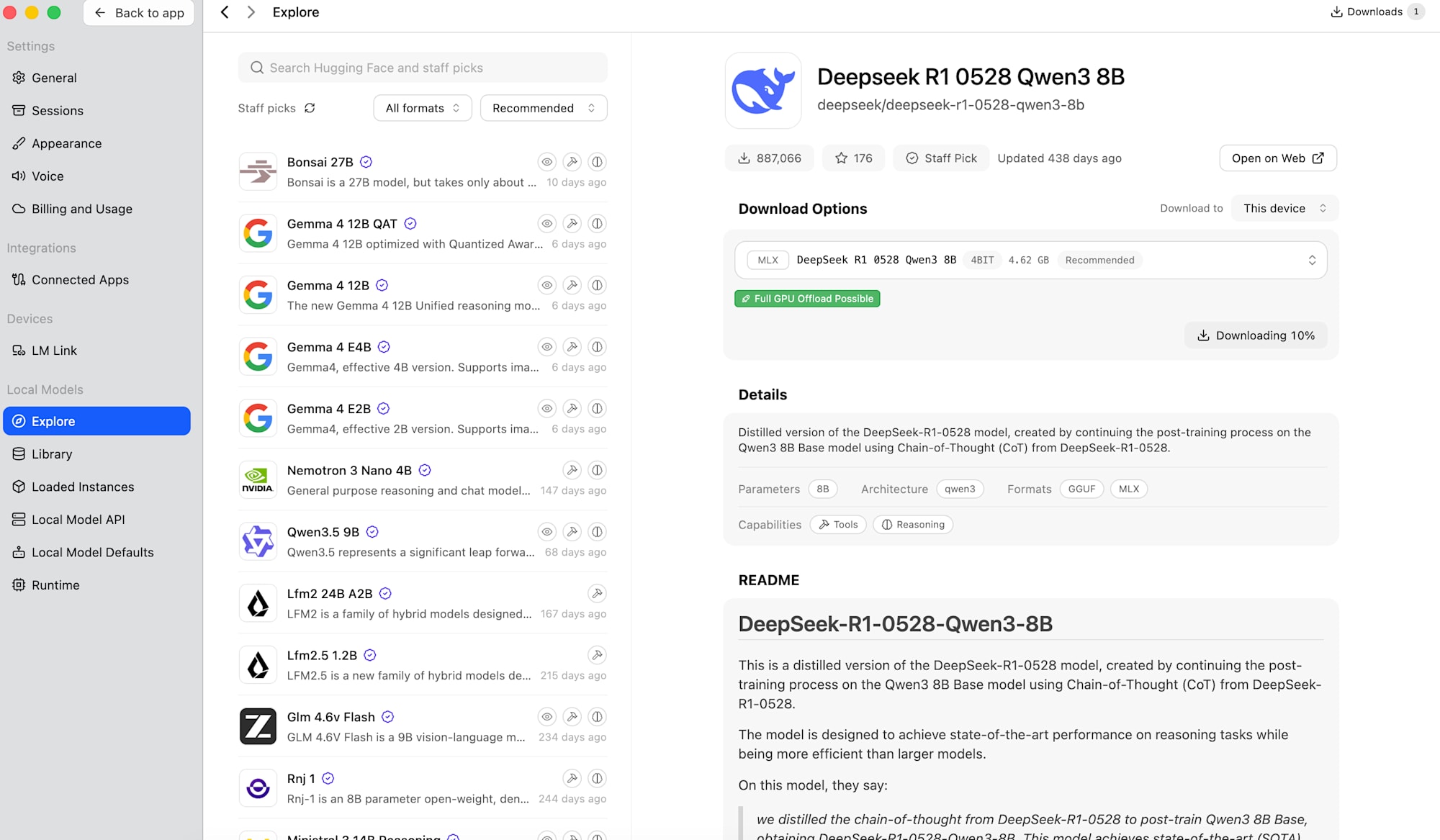This screenshot has height=840, width=1440.
Task: Click the MLX format tag in Details
Action: pos(1128,489)
